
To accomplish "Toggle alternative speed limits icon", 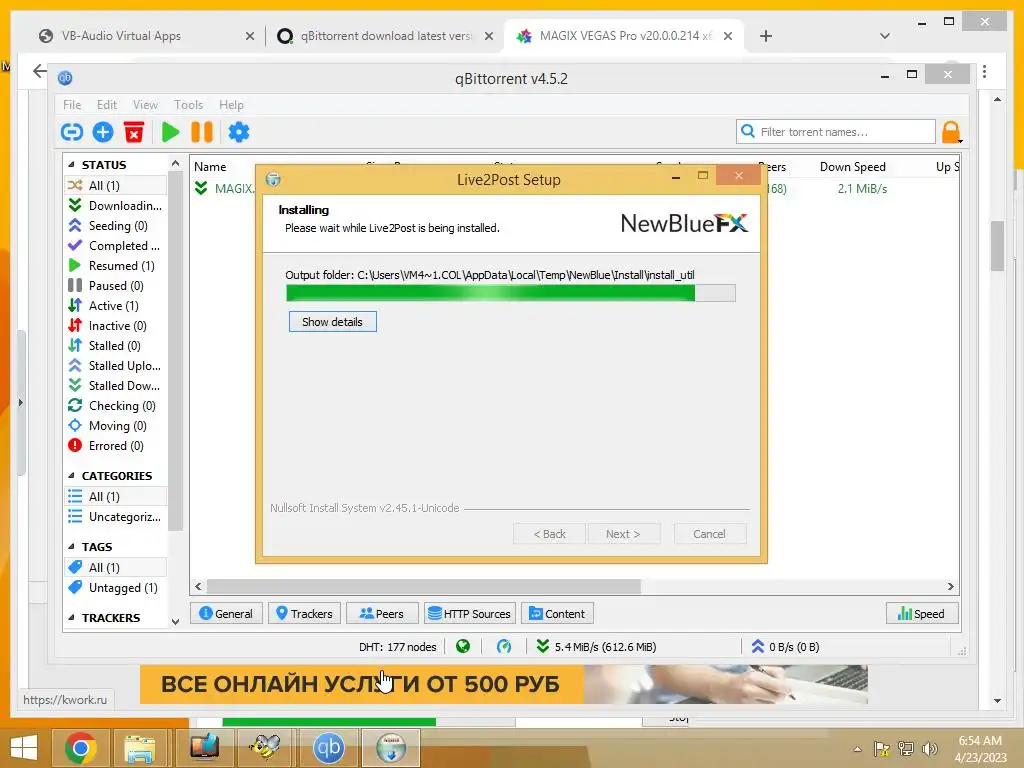I will click(504, 647).
